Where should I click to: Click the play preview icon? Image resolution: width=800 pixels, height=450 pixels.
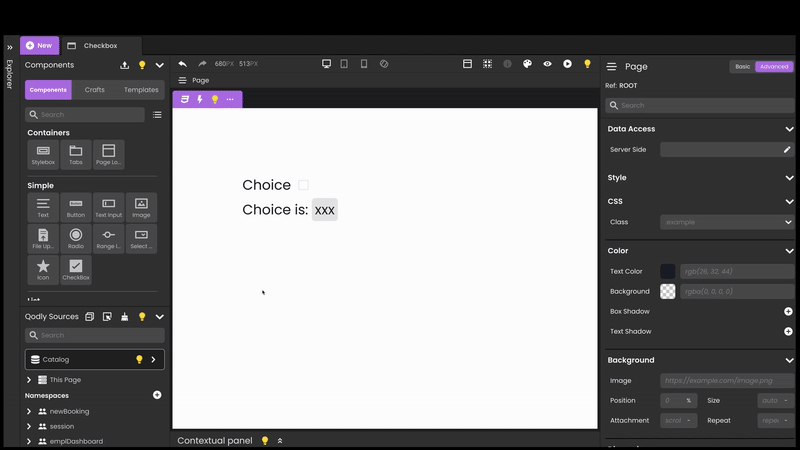tap(567, 64)
